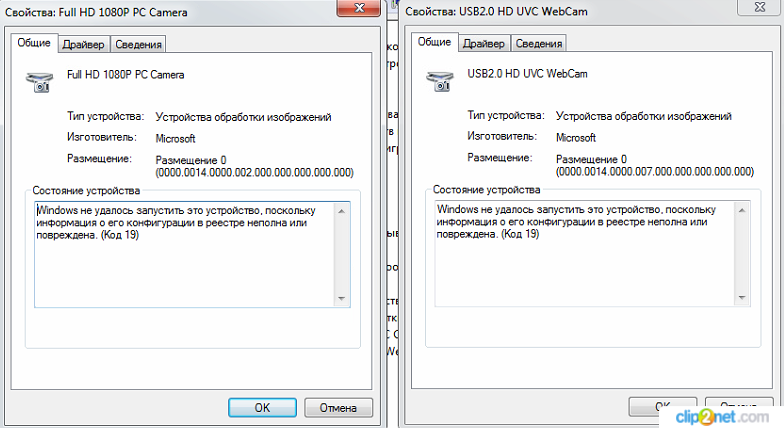This screenshot has height=428, width=784.
Task: Click scroll up arrow in right status box
Action: [x=742, y=210]
